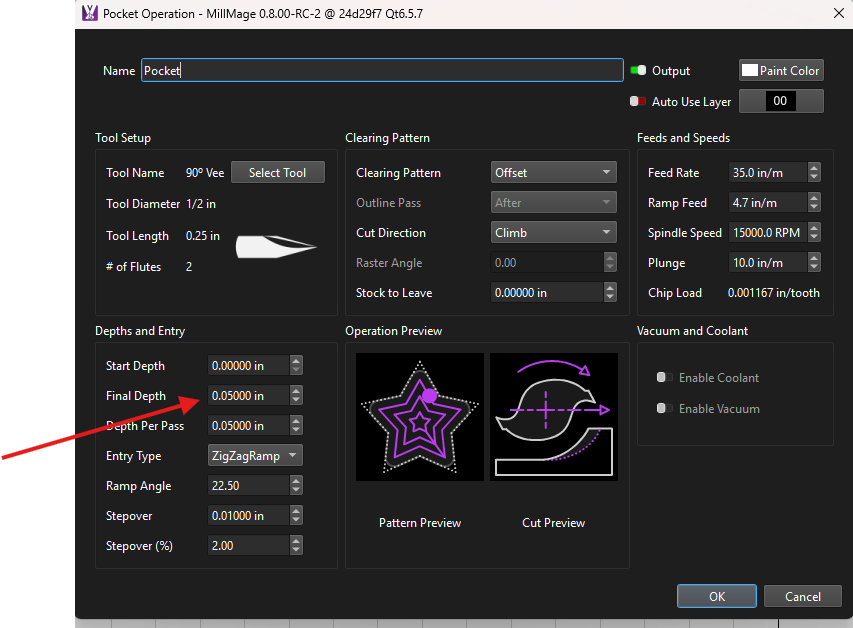The width and height of the screenshot is (853, 628).
Task: Toggle the Output switch
Action: coord(638,70)
